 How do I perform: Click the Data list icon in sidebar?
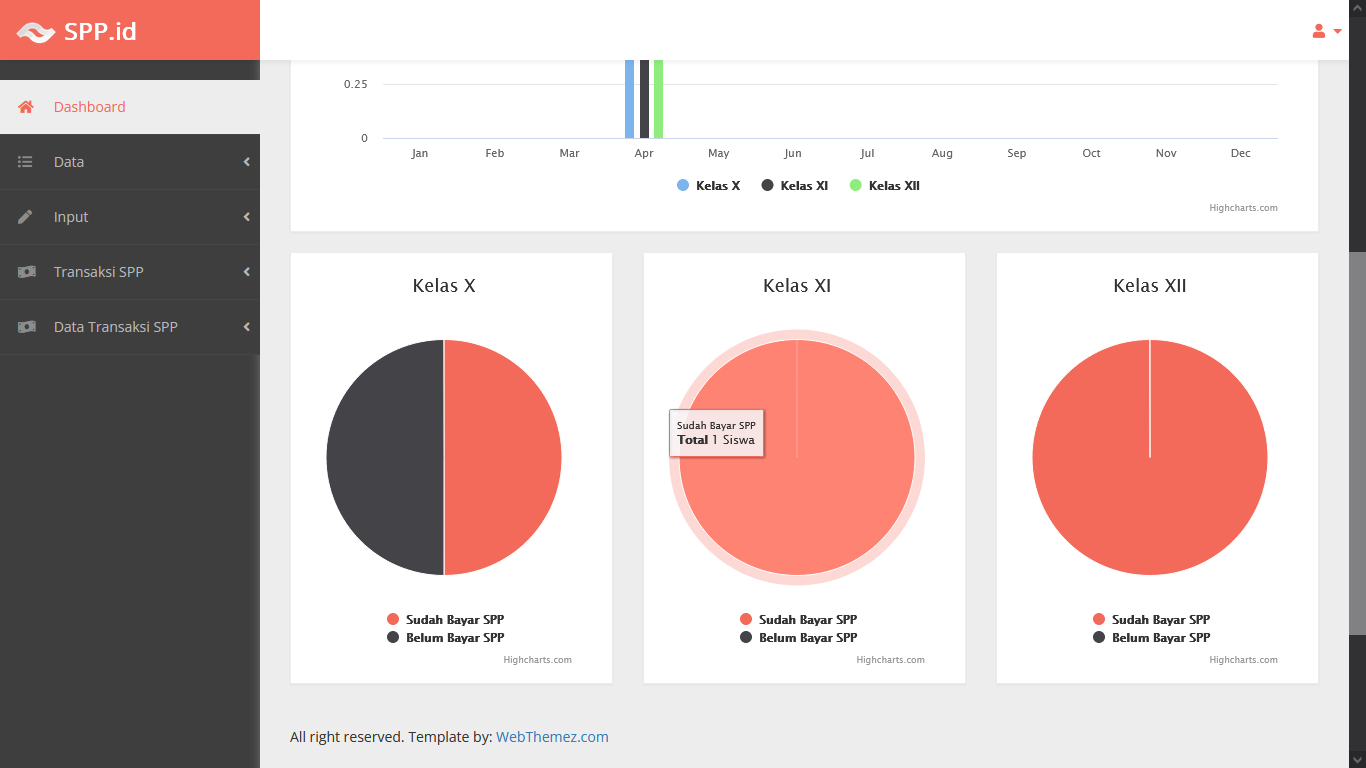pyautogui.click(x=26, y=162)
